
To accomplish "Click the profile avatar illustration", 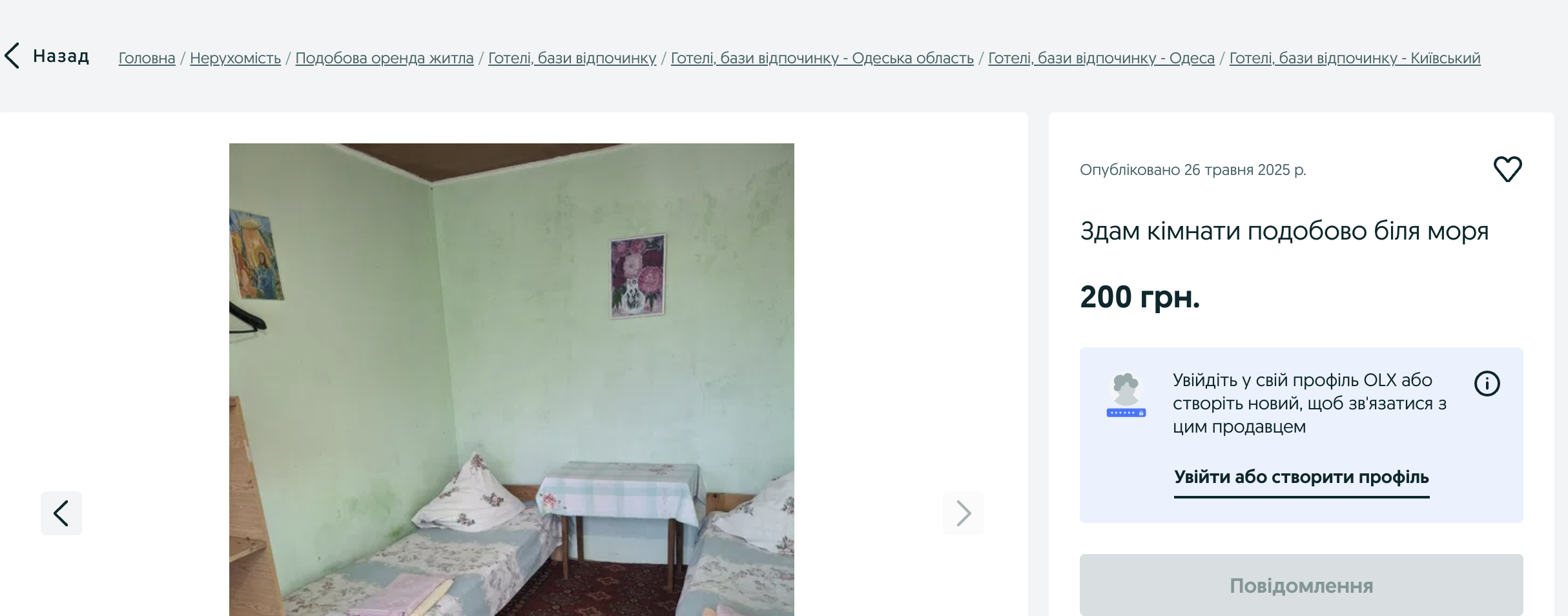I will coord(1126,395).
